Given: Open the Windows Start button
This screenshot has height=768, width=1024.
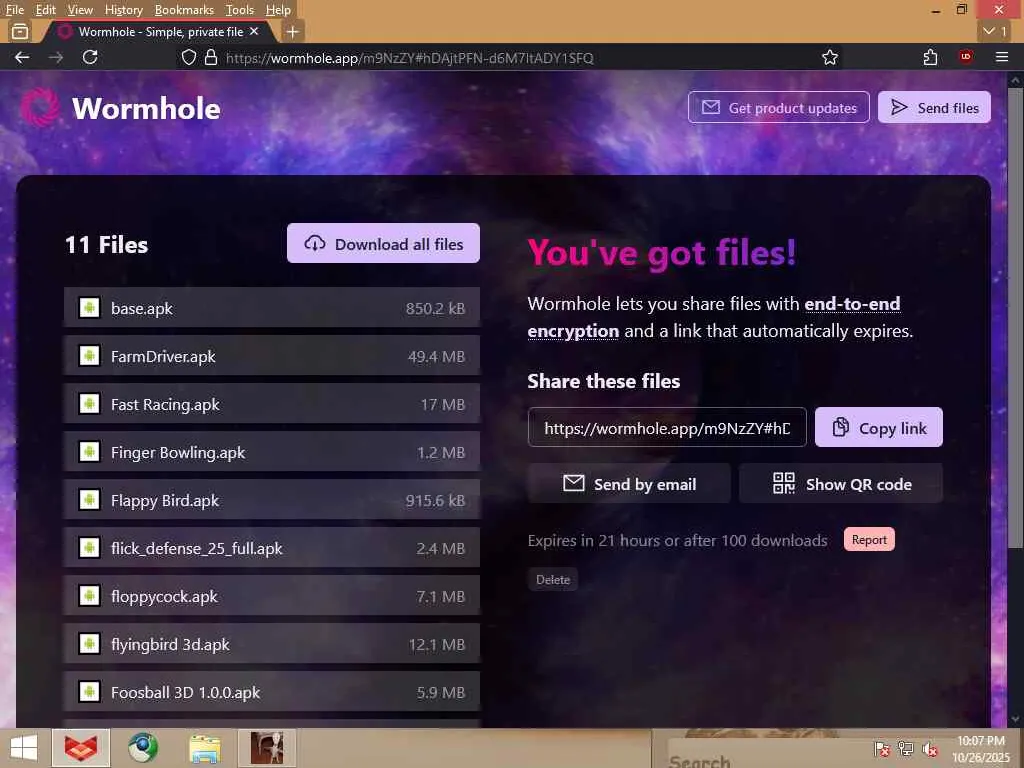Looking at the screenshot, I should tap(24, 748).
